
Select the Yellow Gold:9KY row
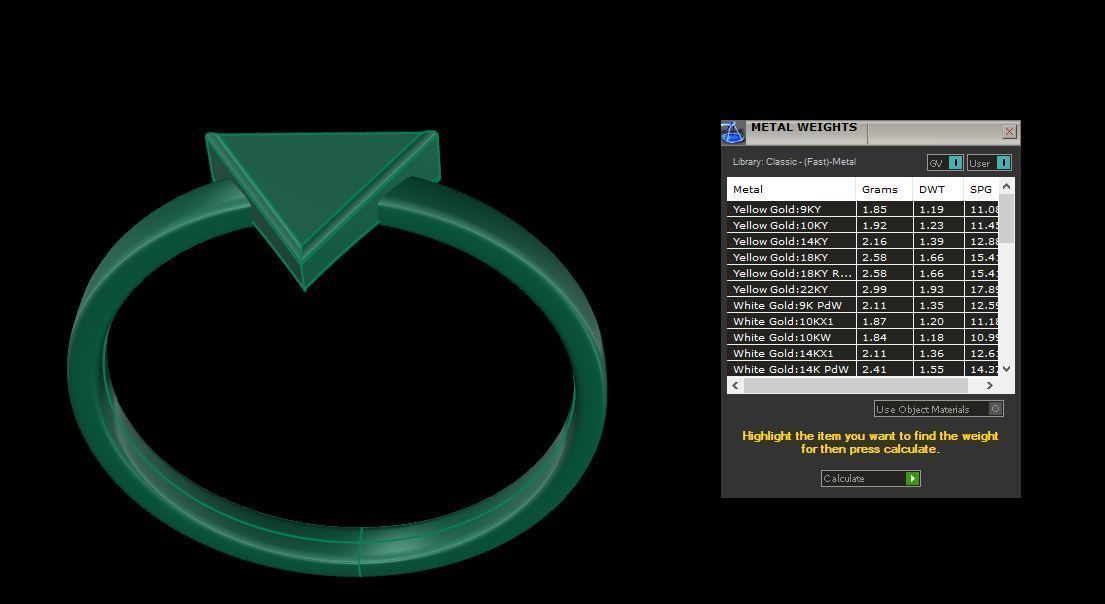click(x=863, y=209)
